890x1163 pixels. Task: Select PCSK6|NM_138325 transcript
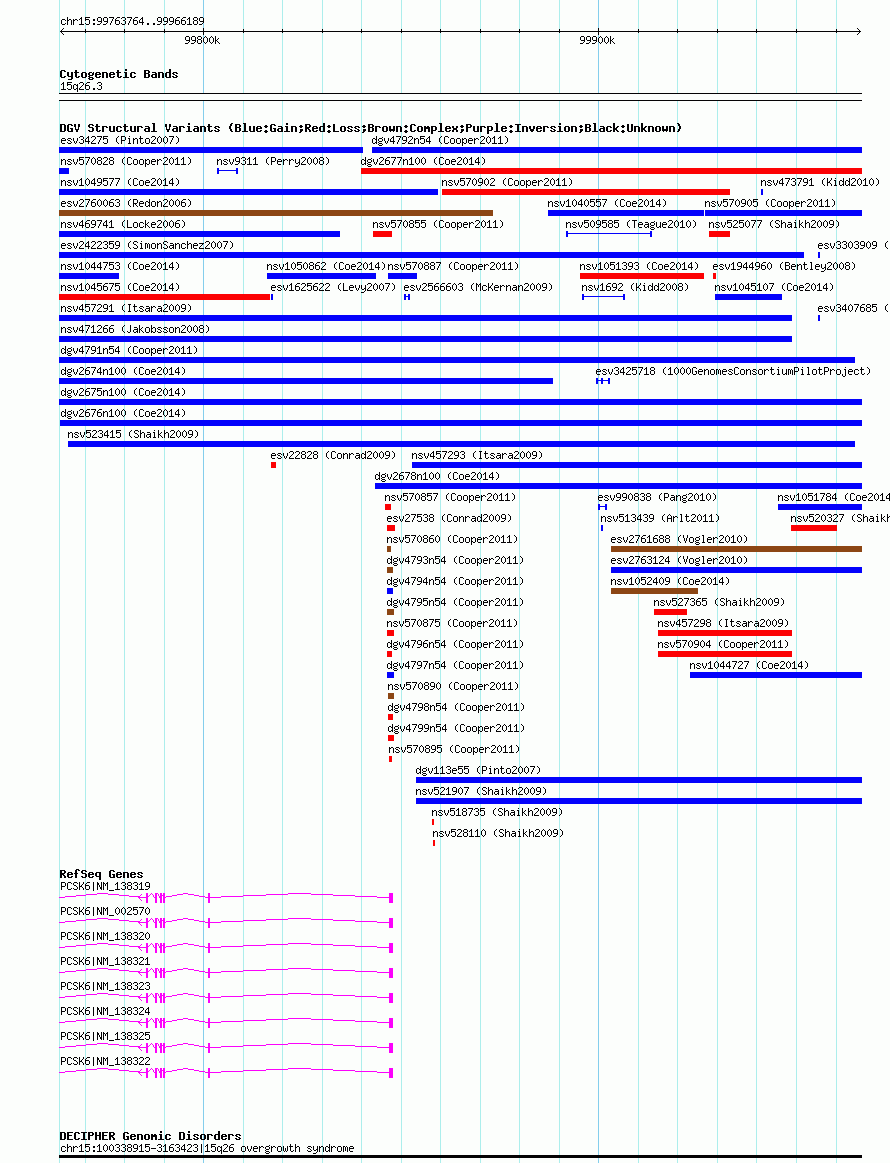tap(105, 1036)
